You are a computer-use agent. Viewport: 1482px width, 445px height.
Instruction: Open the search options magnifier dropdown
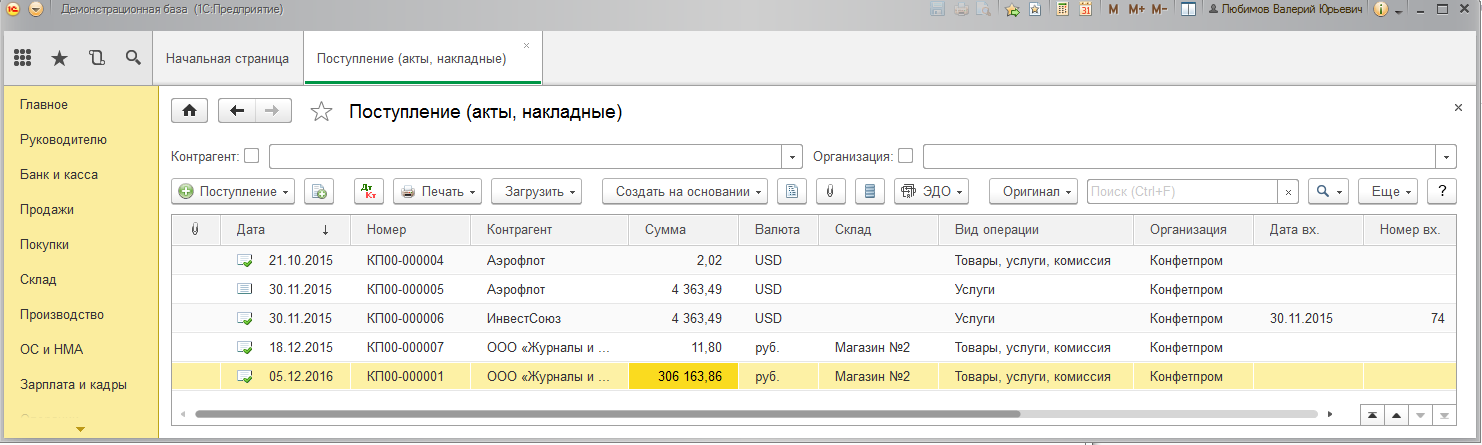click(x=1329, y=191)
